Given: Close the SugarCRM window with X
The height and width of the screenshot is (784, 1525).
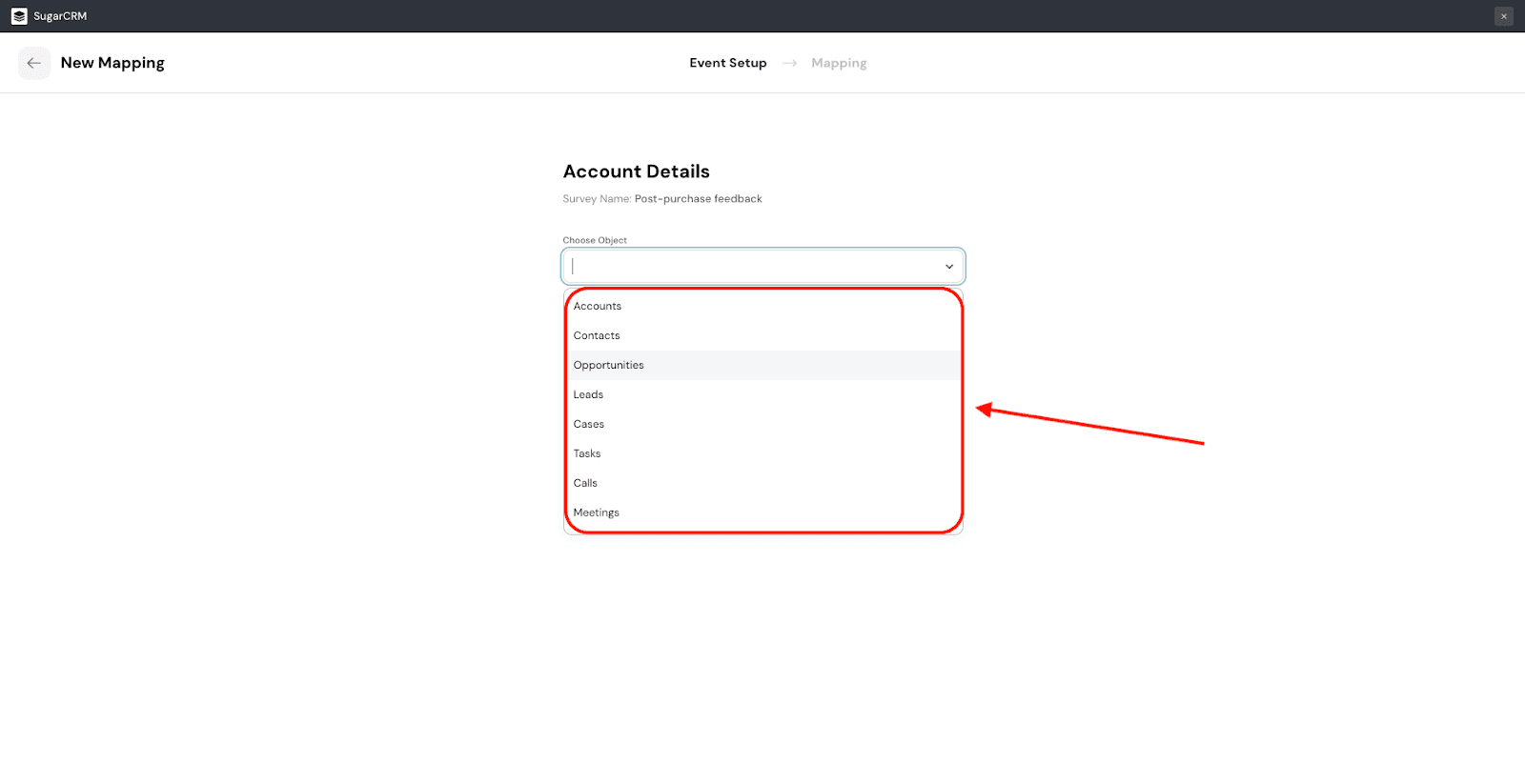Looking at the screenshot, I should point(1504,16).
